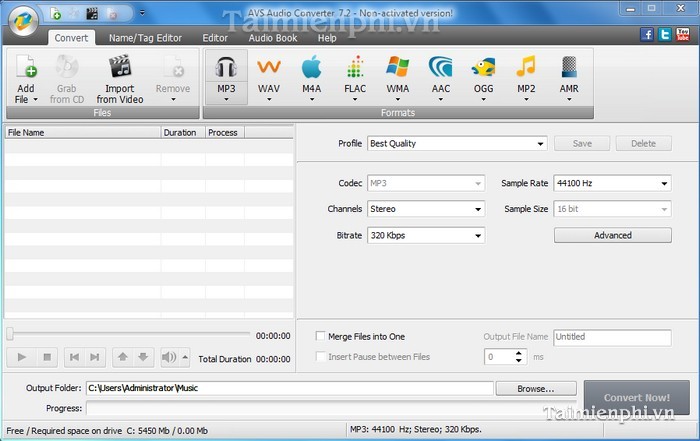Increase pause duration stepper up arrow

click(518, 353)
